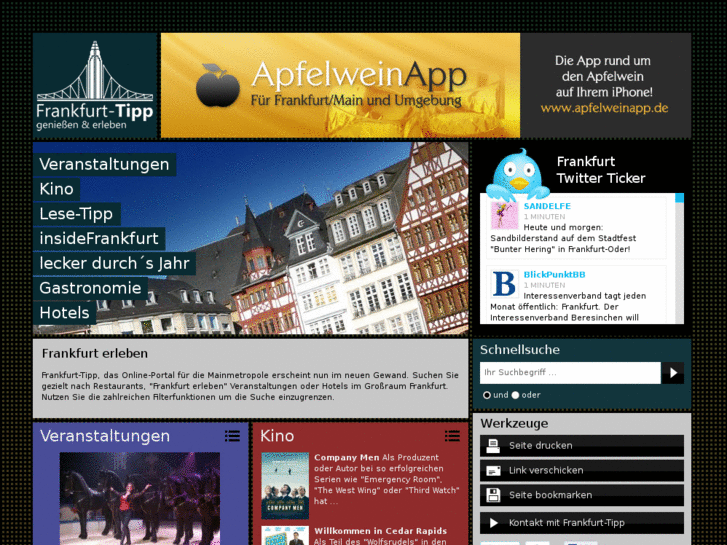
Task: Click the "Schnellsuche" heading
Action: pyautogui.click(x=520, y=350)
